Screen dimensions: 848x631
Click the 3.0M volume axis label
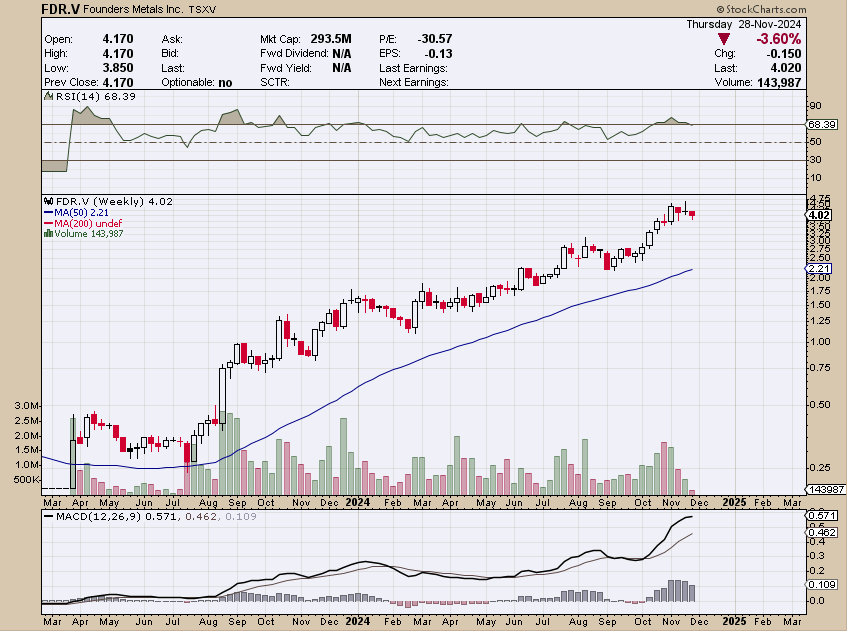pos(27,406)
